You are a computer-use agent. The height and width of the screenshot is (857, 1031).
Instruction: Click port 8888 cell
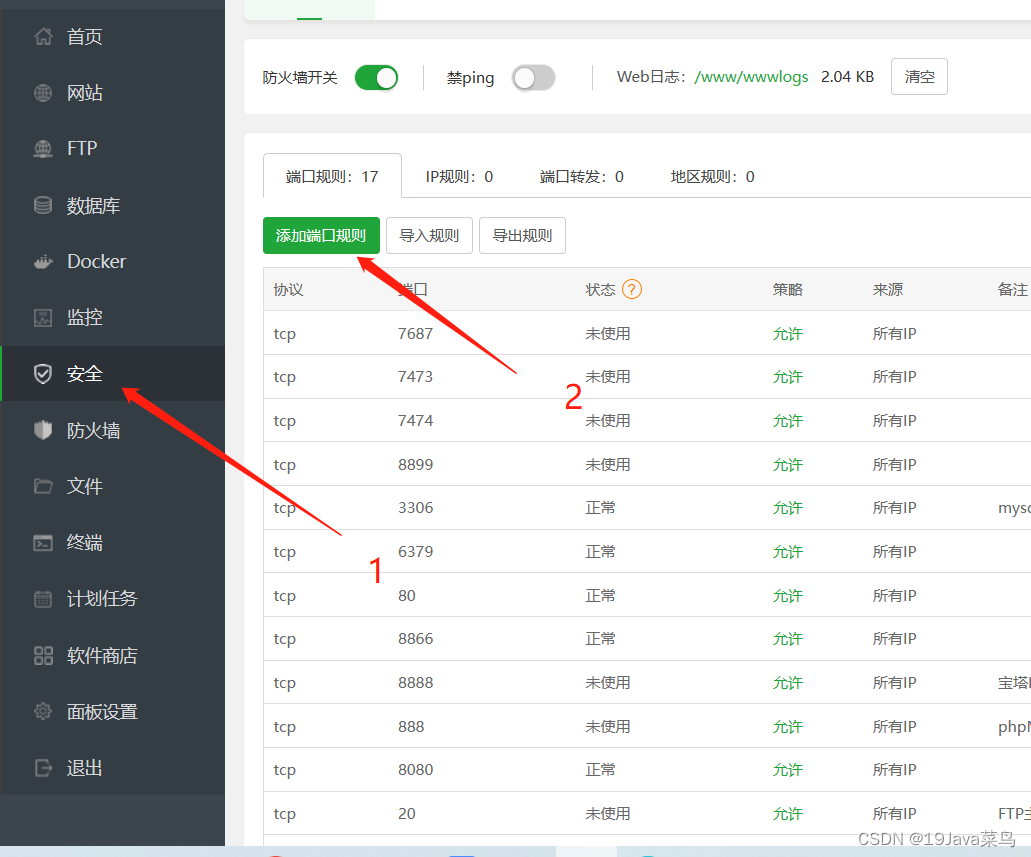pos(415,683)
